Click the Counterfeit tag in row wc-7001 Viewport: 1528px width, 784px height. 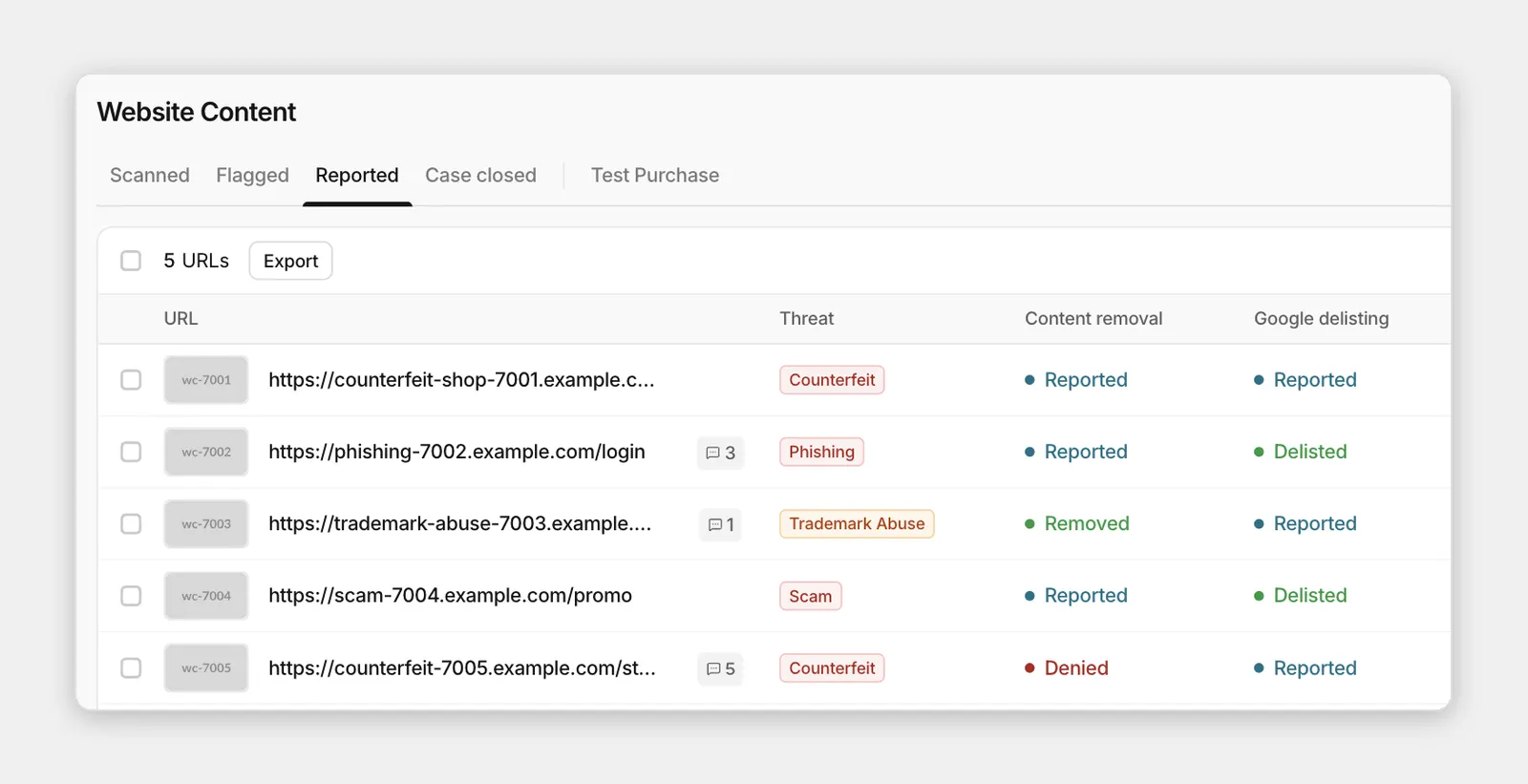click(832, 380)
